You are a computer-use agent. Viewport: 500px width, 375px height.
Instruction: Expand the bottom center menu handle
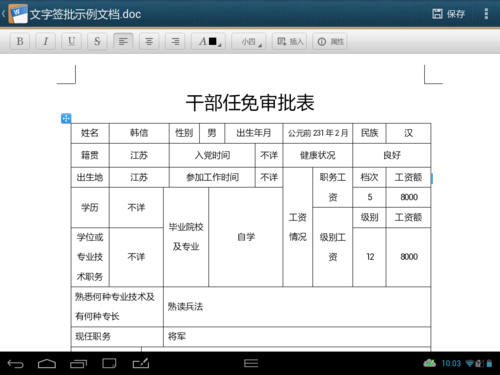point(251,363)
